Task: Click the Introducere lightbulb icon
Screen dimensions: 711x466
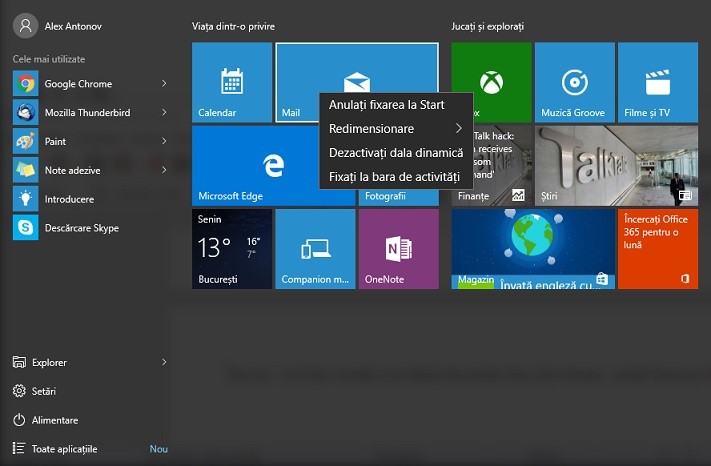Action: click(25, 199)
